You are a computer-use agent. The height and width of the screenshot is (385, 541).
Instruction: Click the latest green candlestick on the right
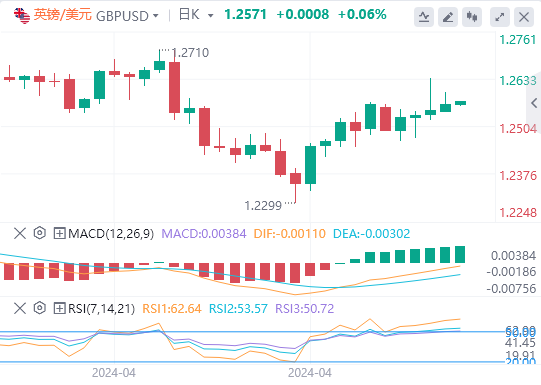pyautogui.click(x=461, y=103)
